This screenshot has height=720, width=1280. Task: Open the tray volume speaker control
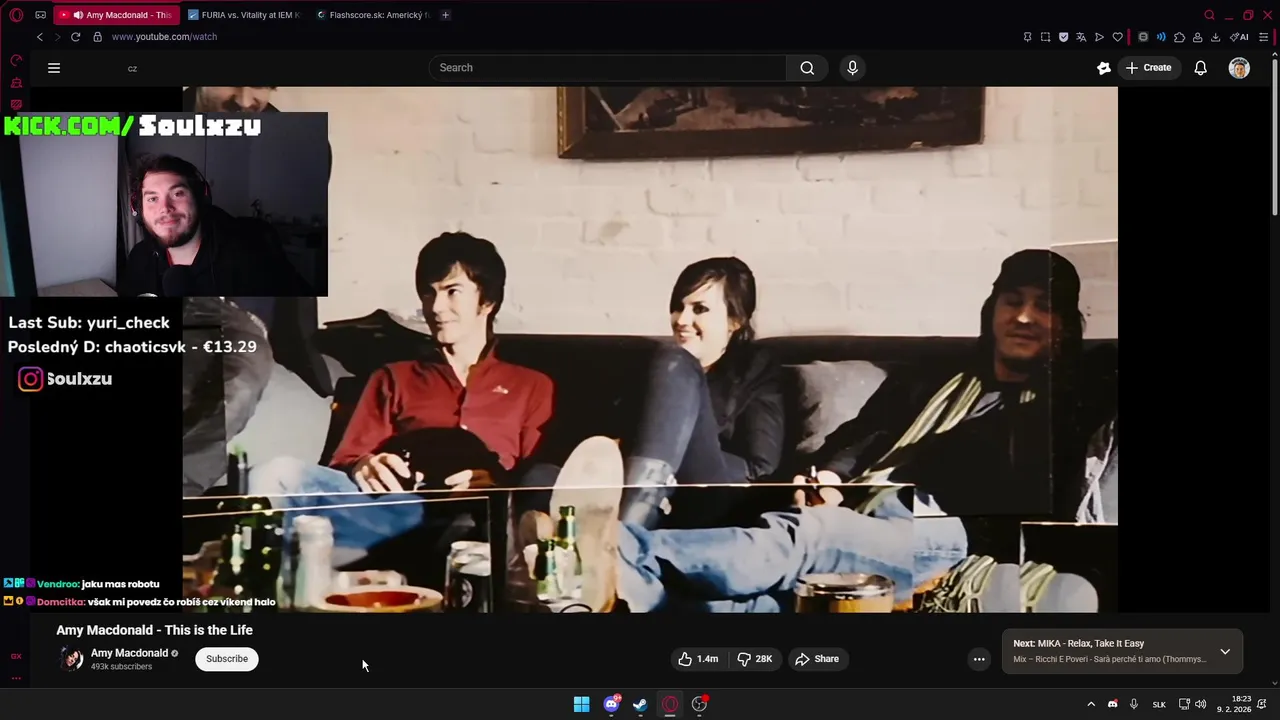click(x=1200, y=704)
